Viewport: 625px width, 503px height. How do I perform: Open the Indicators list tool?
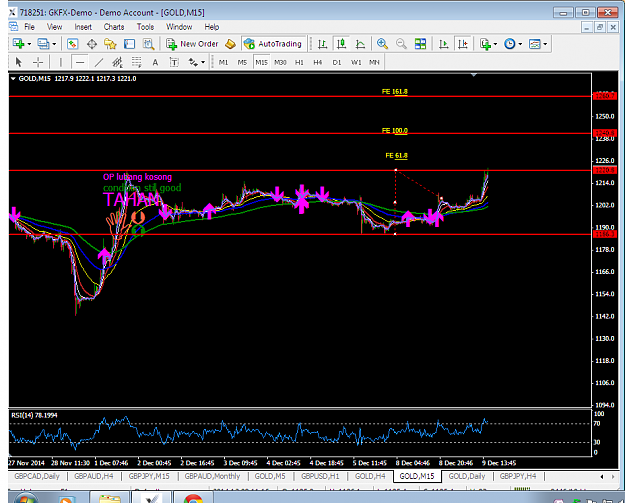coord(485,43)
